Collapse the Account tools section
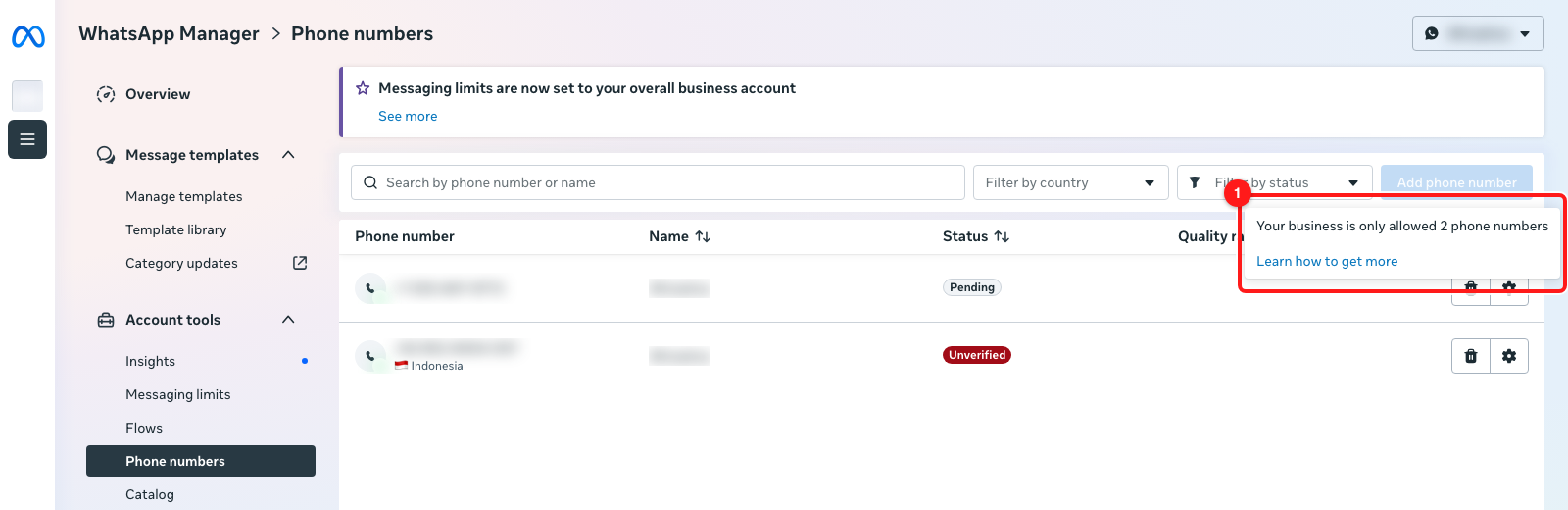Viewport: 1568px width, 510px height. click(288, 320)
